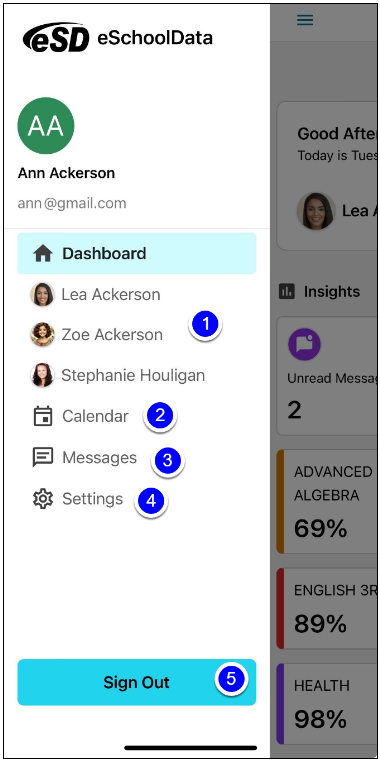Open the Advanced Algebra 69% grade card
The width and height of the screenshot is (380, 761).
coord(328,501)
